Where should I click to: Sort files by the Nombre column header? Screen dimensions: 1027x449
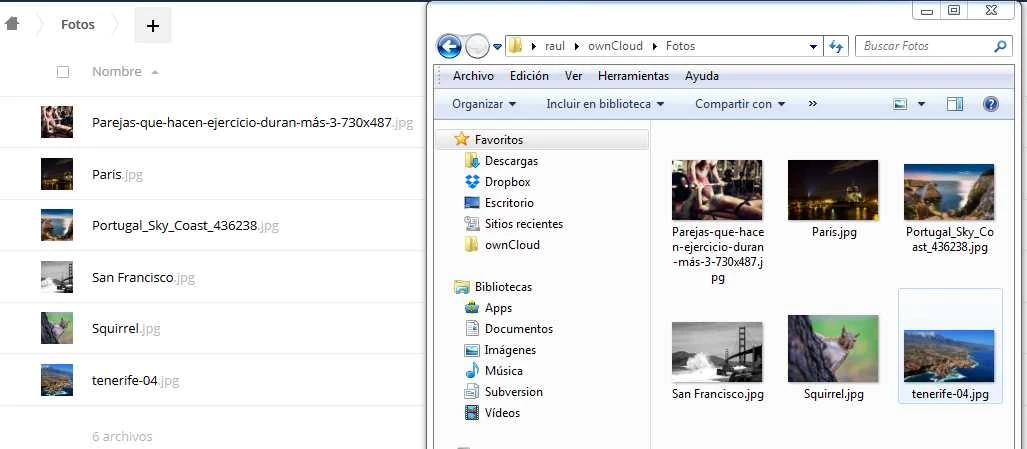pyautogui.click(x=117, y=71)
